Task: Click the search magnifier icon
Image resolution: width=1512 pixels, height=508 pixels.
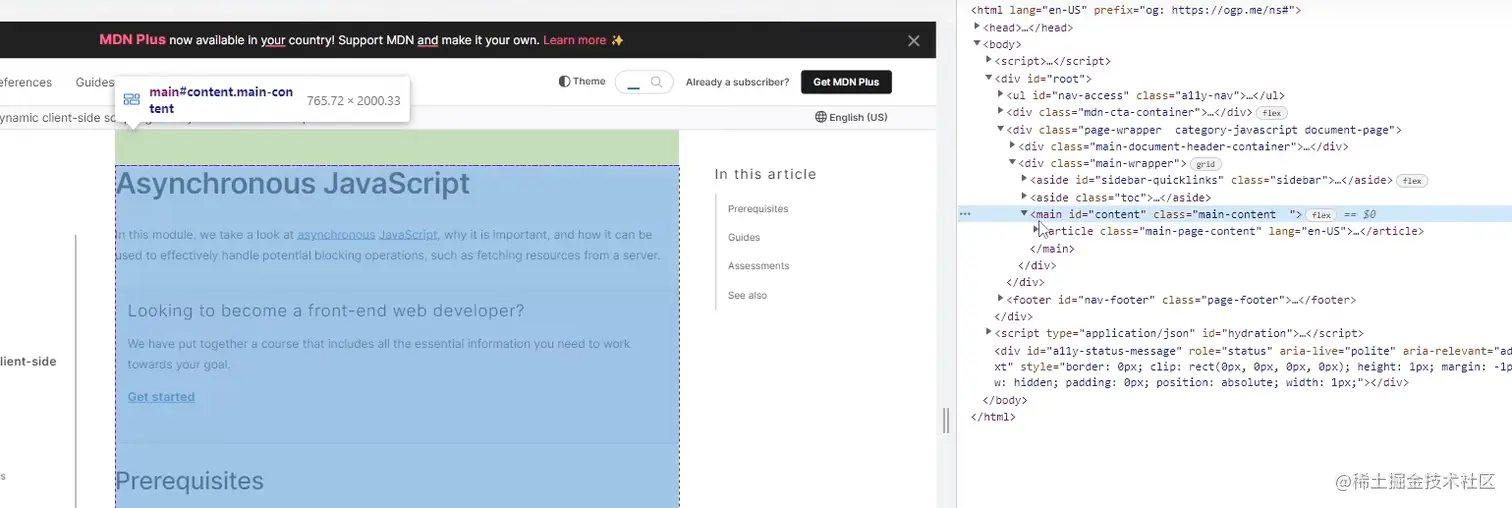Action: coord(657,82)
